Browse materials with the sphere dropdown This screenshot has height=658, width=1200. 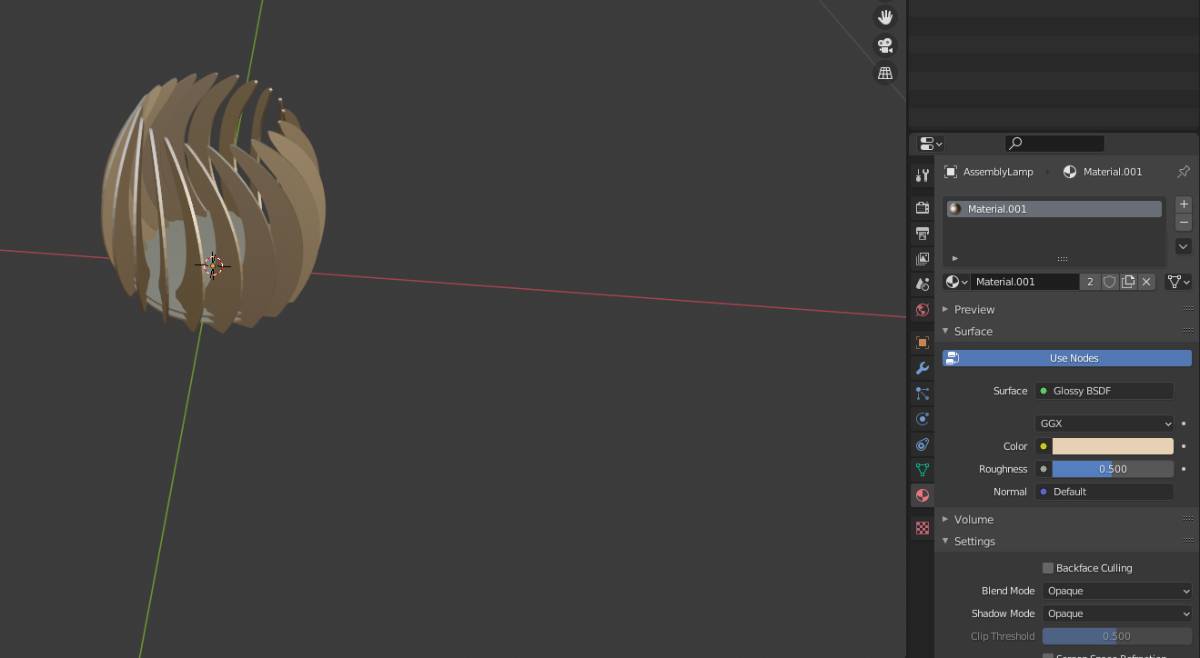point(958,282)
